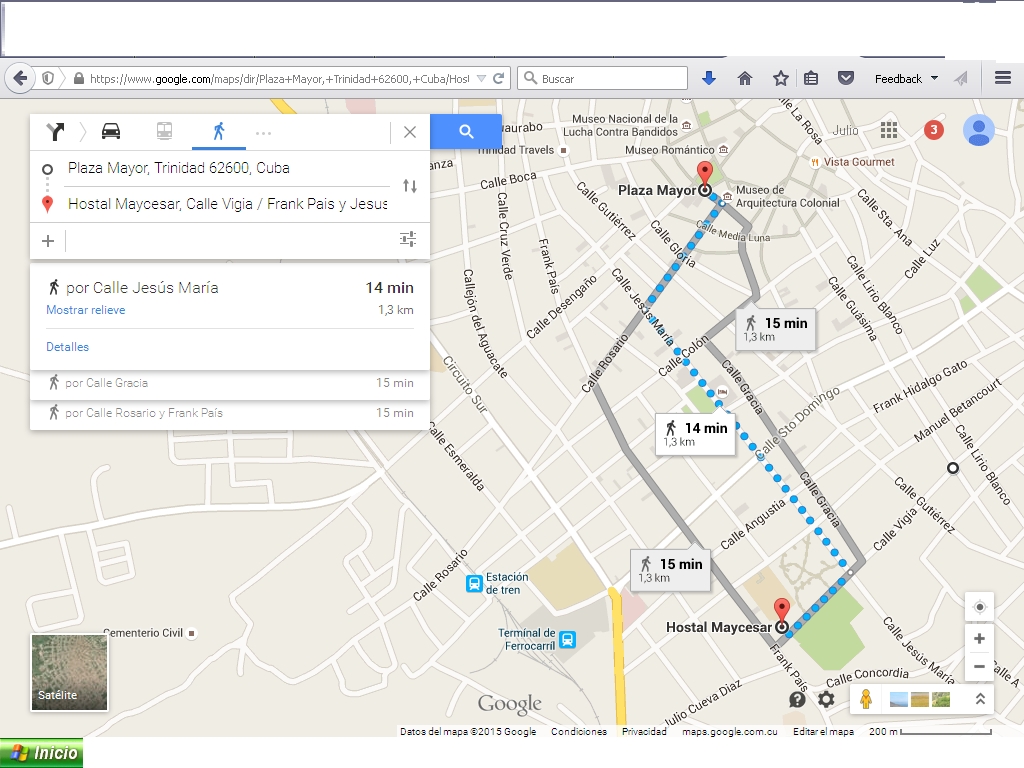Select the 15 min Calle Rosario map label

coord(671,570)
